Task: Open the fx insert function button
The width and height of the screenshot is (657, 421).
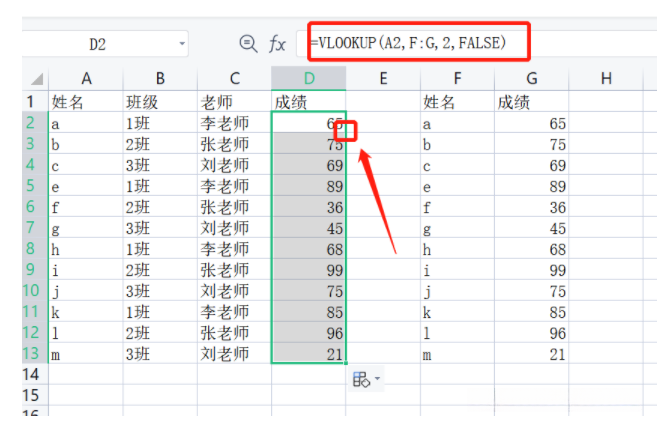Action: [x=277, y=44]
